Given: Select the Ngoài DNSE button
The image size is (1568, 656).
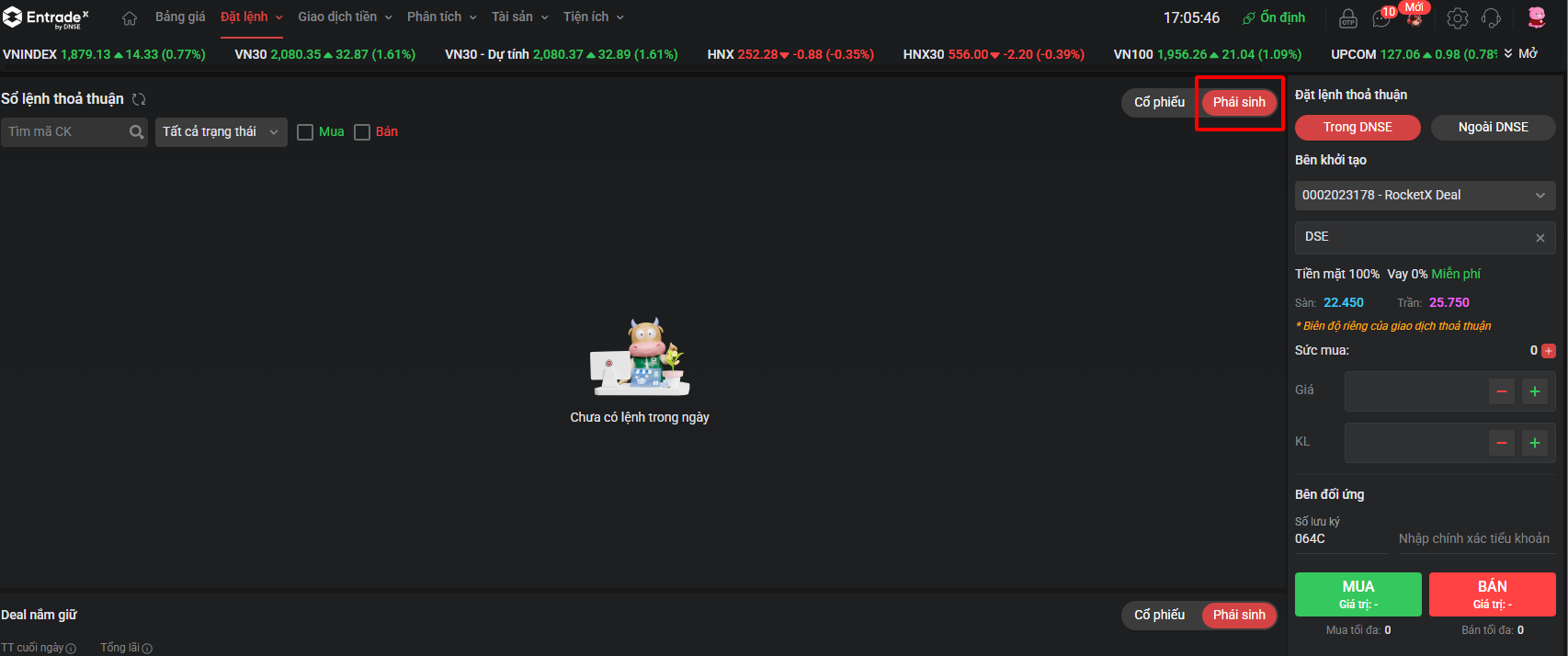Looking at the screenshot, I should (1493, 128).
